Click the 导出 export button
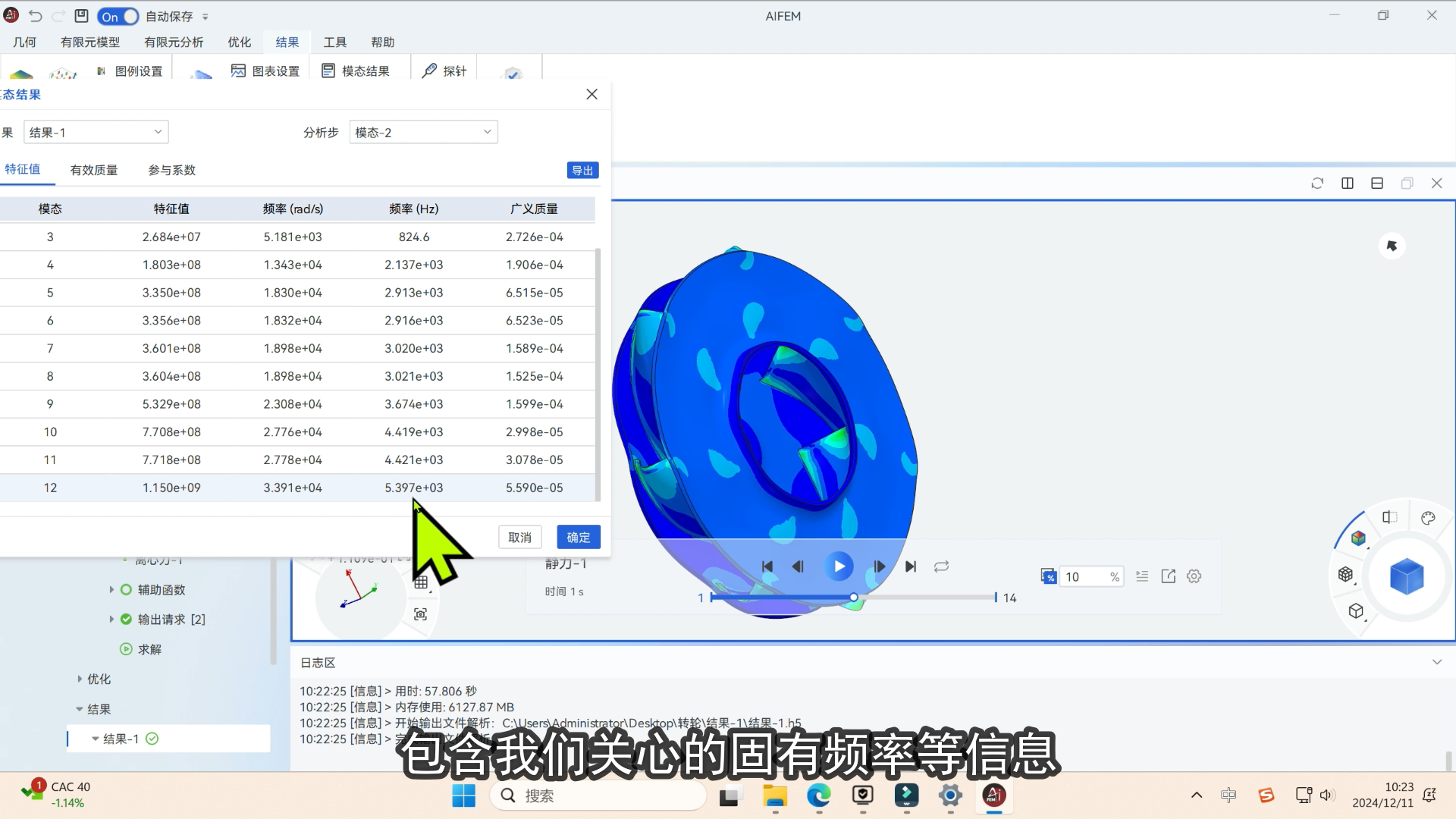The height and width of the screenshot is (819, 1456). [x=582, y=170]
